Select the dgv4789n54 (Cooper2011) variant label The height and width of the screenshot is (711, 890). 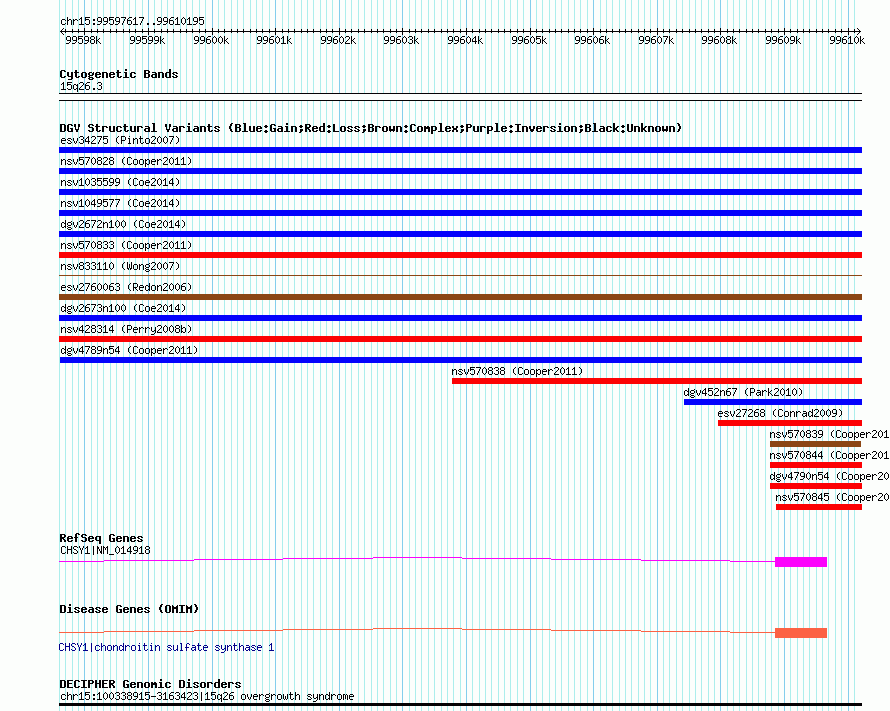pyautogui.click(x=128, y=350)
